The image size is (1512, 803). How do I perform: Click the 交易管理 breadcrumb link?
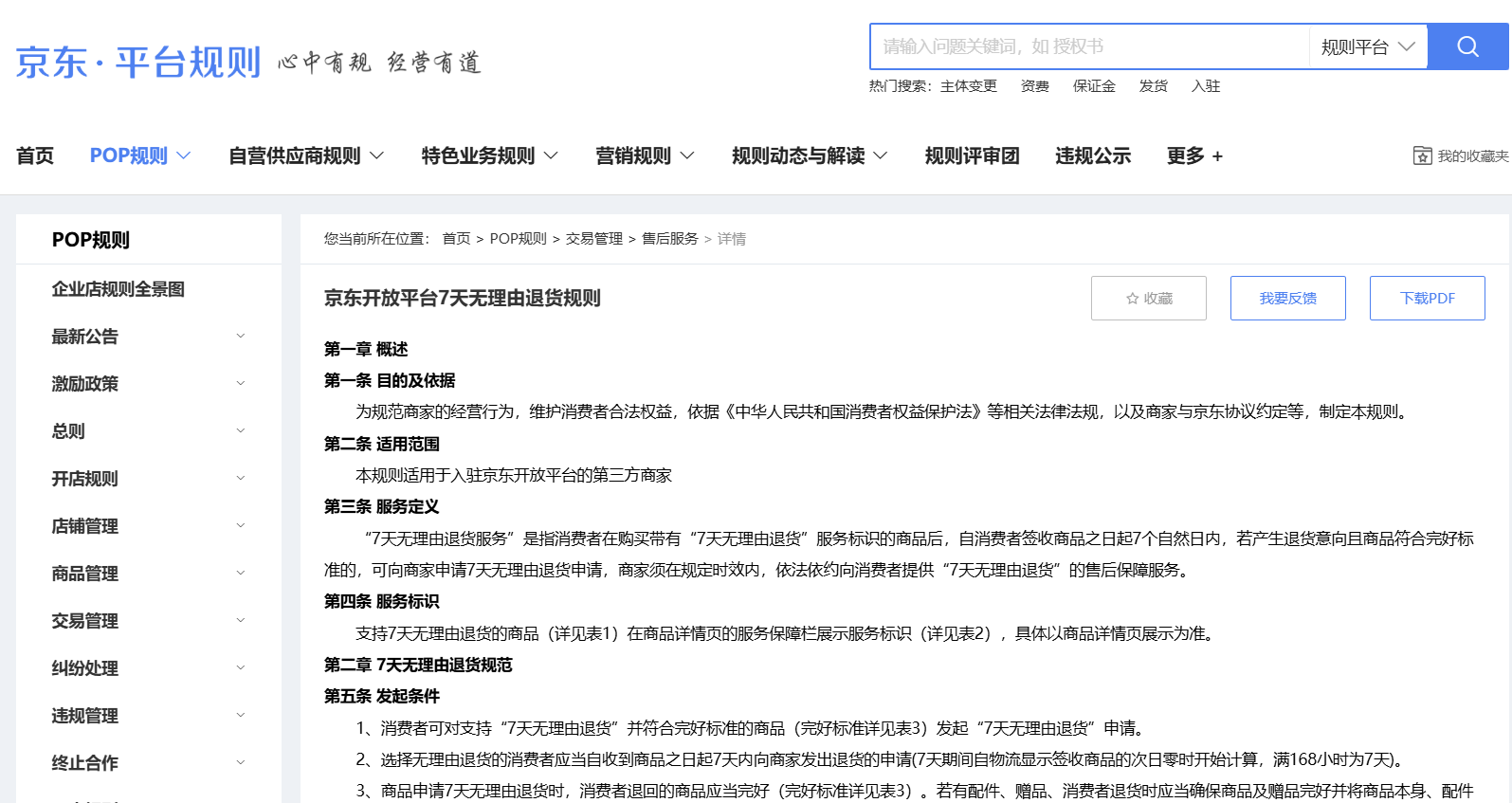point(594,239)
